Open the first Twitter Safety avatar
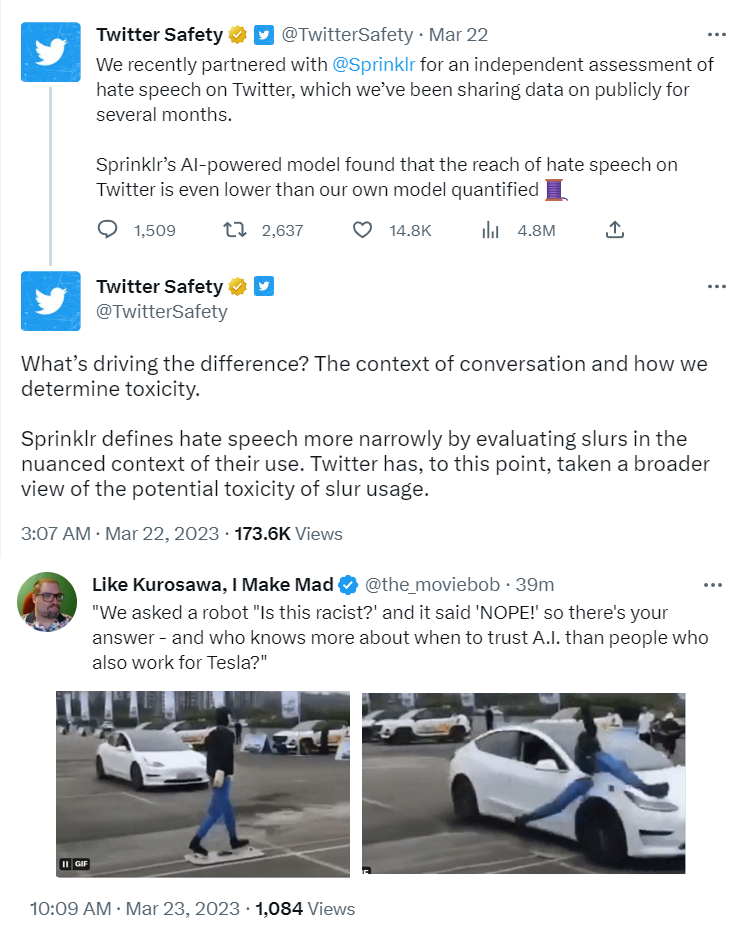Image resolution: width=734 pixels, height=931 pixels. pyautogui.click(x=50, y=51)
